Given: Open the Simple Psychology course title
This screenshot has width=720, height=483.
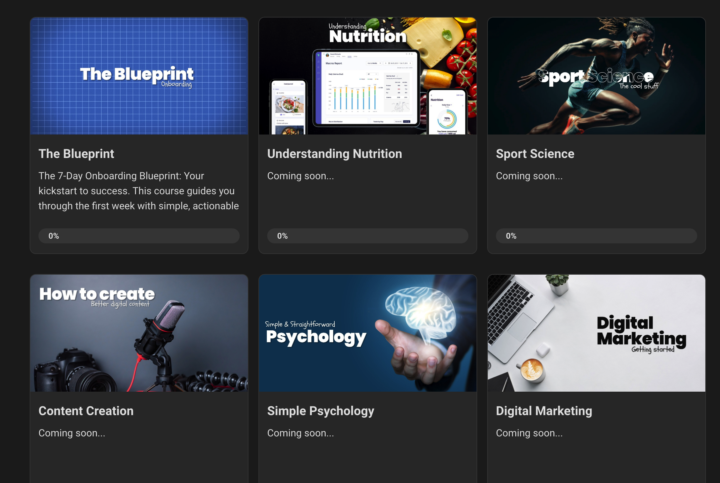Looking at the screenshot, I should click(321, 411).
